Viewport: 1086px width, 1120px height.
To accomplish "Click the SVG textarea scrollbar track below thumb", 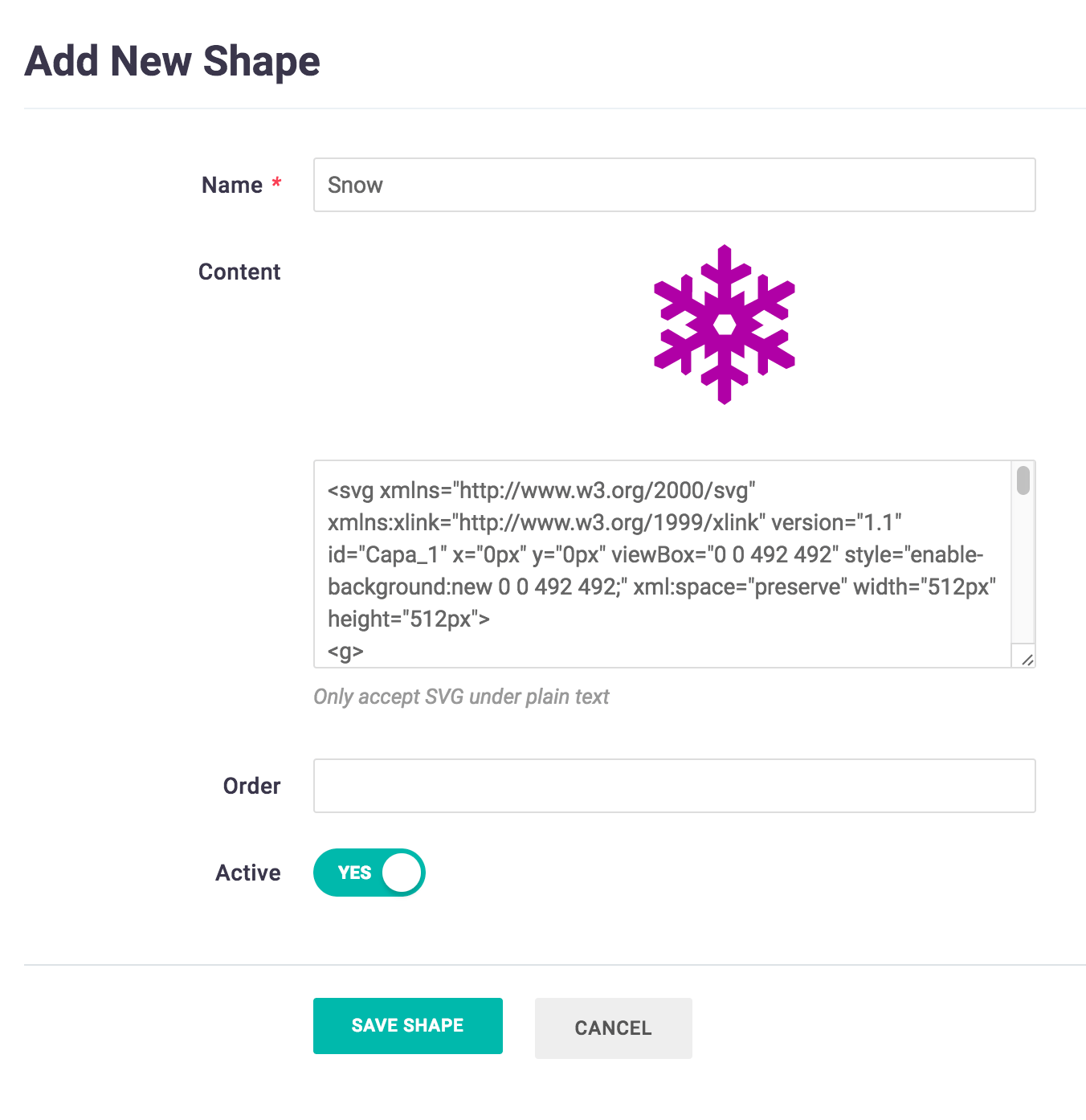I will tap(1023, 578).
